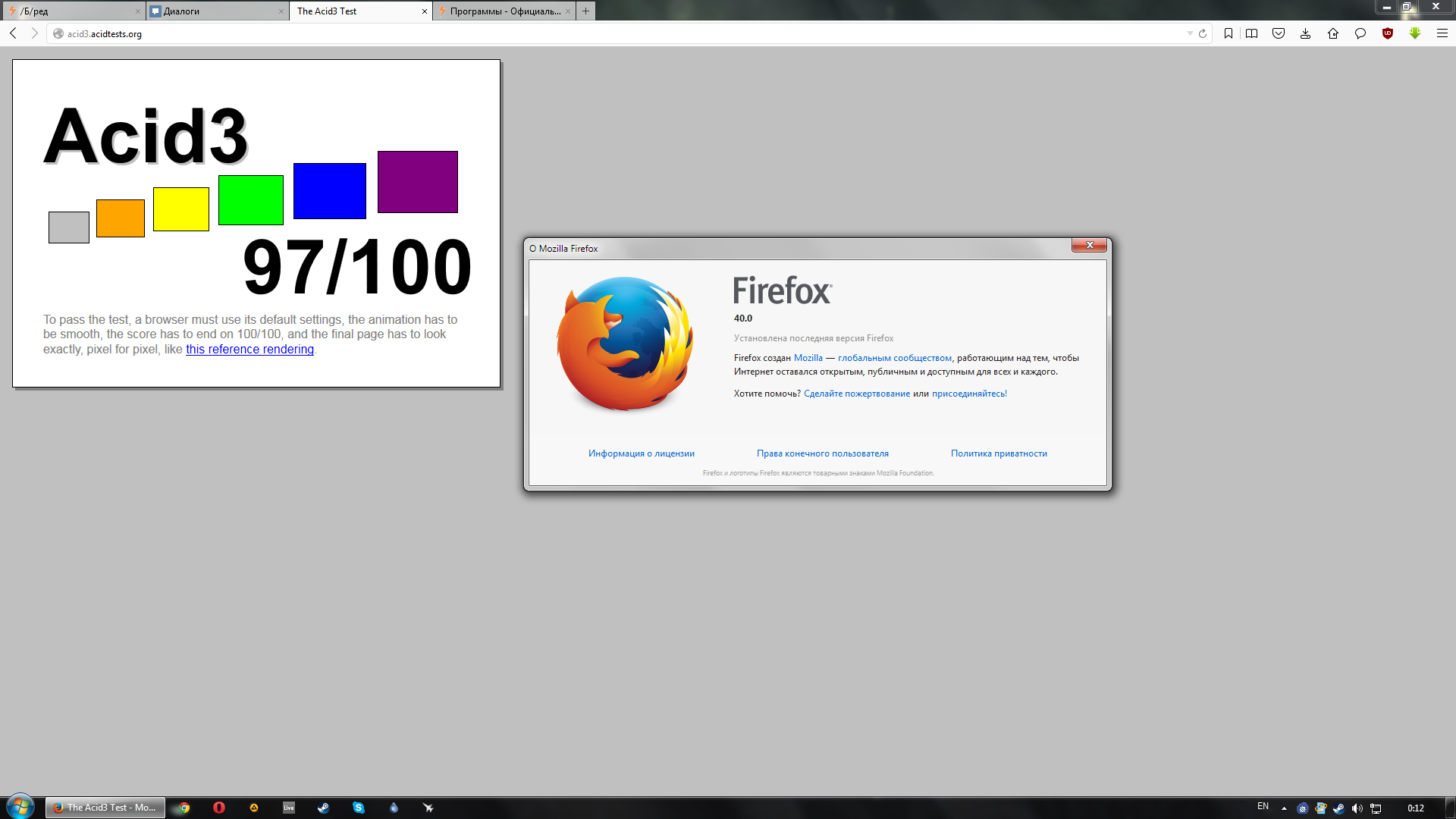Open the orange triangle taskbar icon
This screenshot has height=819, width=1456.
[254, 808]
